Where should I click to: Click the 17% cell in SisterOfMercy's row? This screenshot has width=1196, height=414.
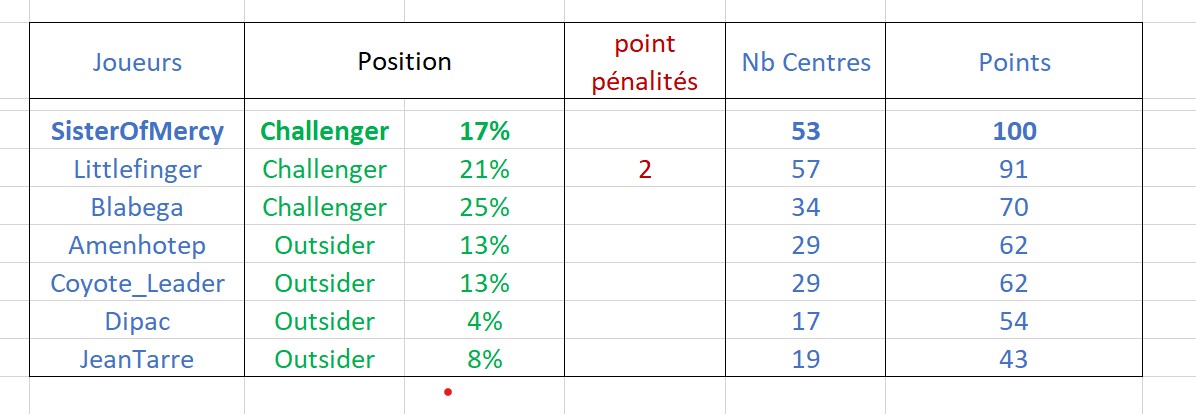pyautogui.click(x=485, y=131)
